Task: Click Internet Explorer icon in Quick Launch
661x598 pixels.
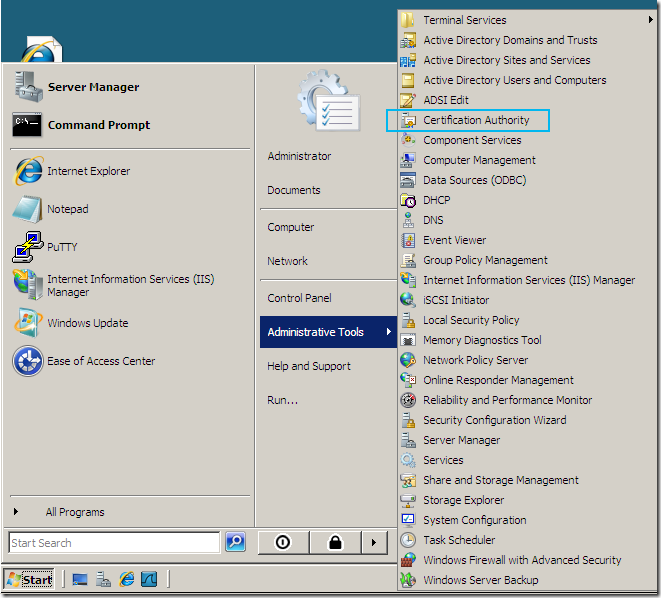Action: click(126, 580)
